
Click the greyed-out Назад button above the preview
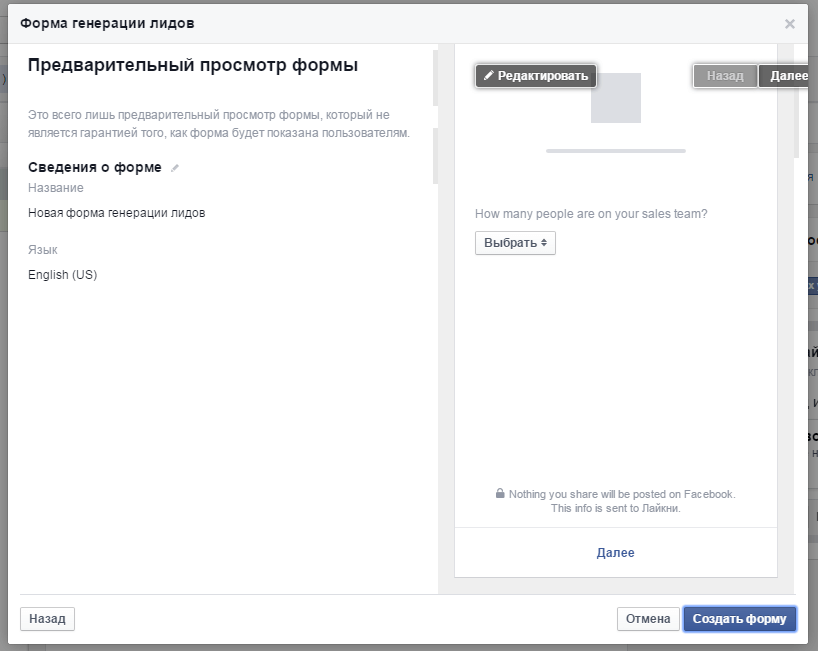pos(725,76)
